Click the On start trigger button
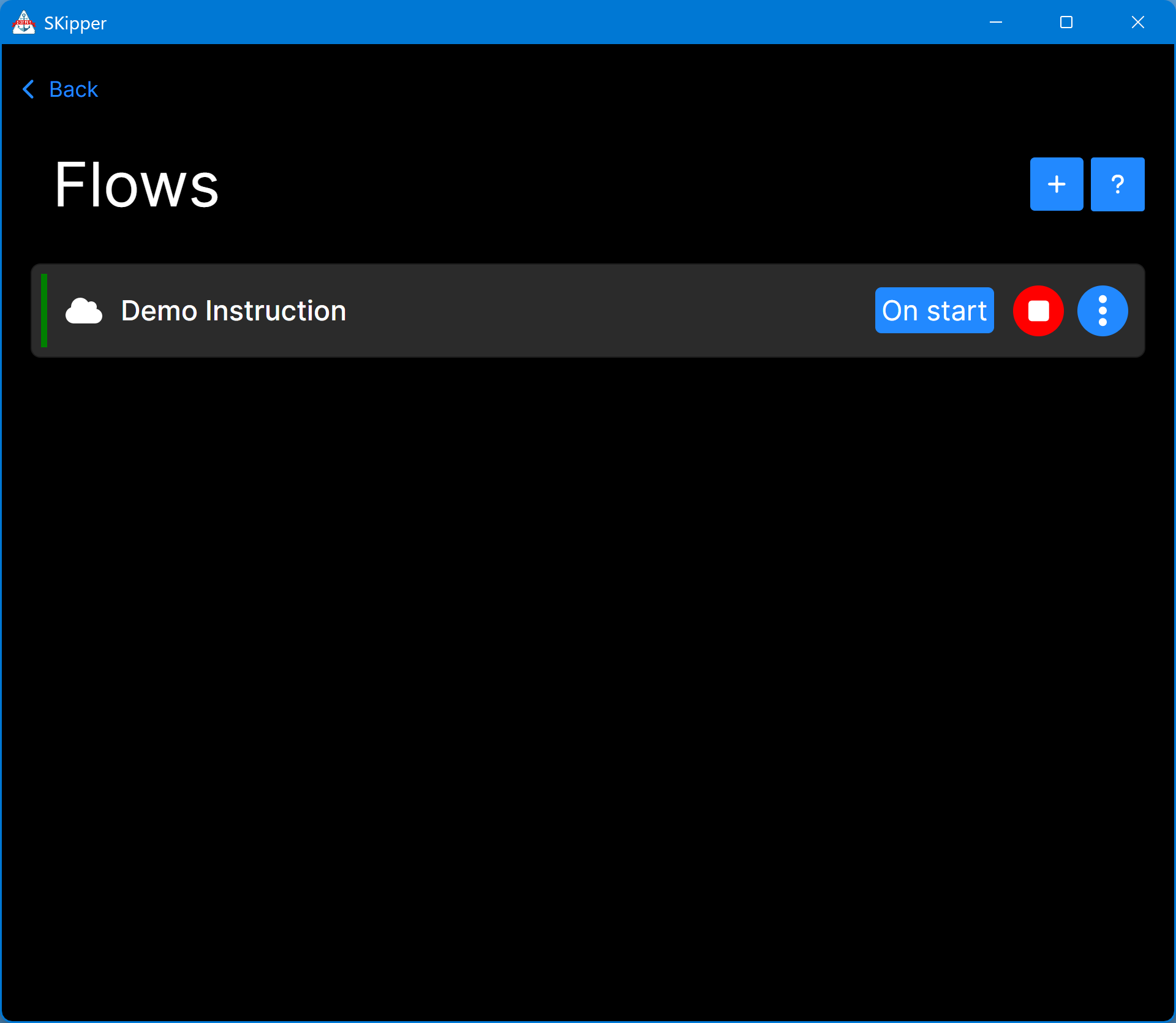This screenshot has width=1176, height=1023. click(935, 311)
